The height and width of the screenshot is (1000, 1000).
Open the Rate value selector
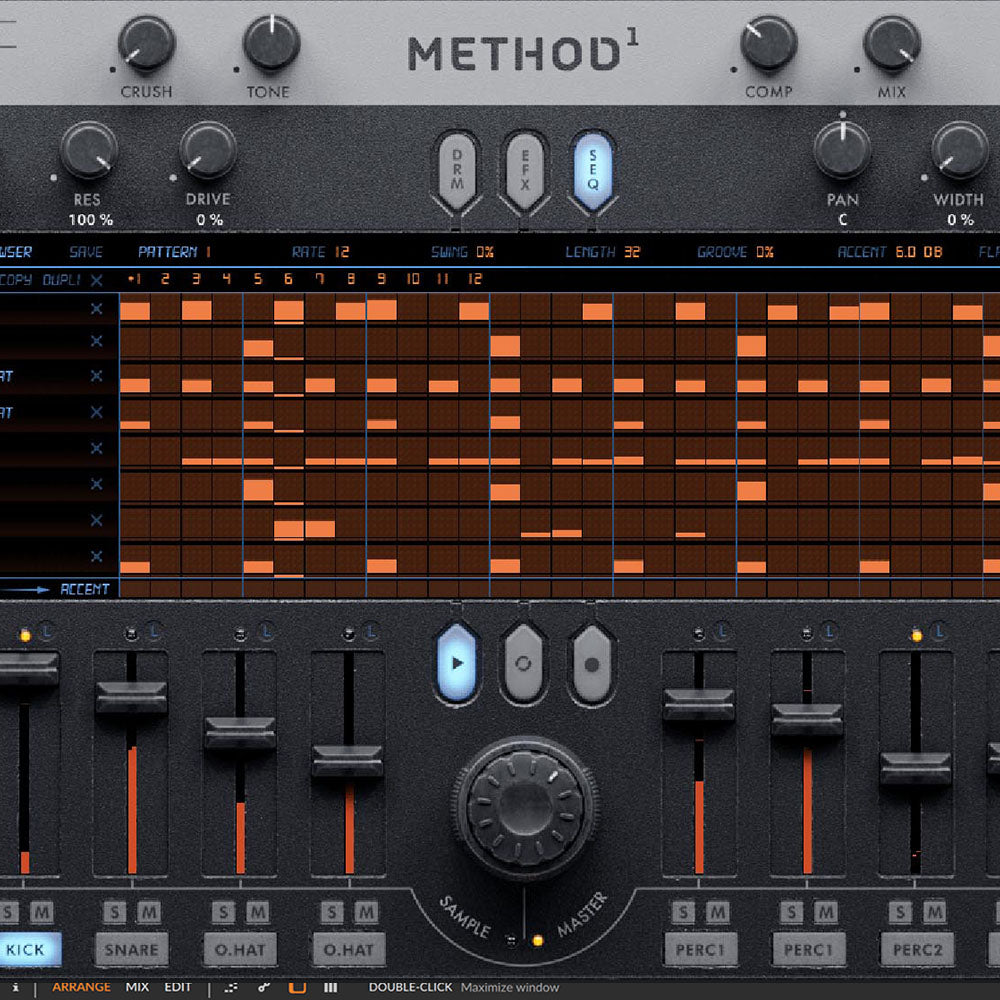click(342, 252)
